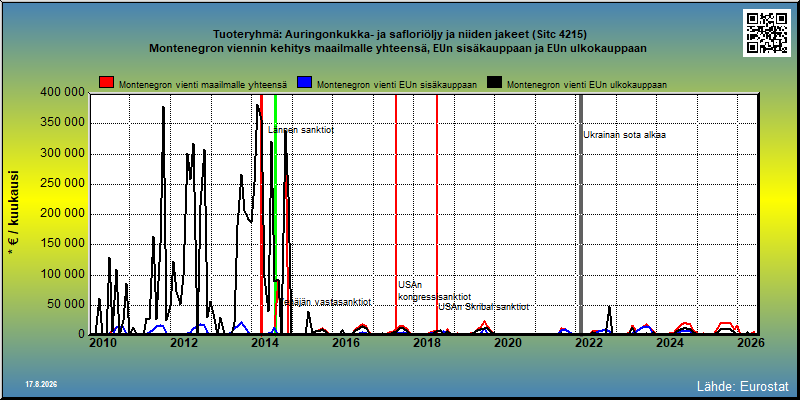
Task: Select legend label 'Montenegron vienti maailmalle yhteensä'
Action: click(x=203, y=85)
